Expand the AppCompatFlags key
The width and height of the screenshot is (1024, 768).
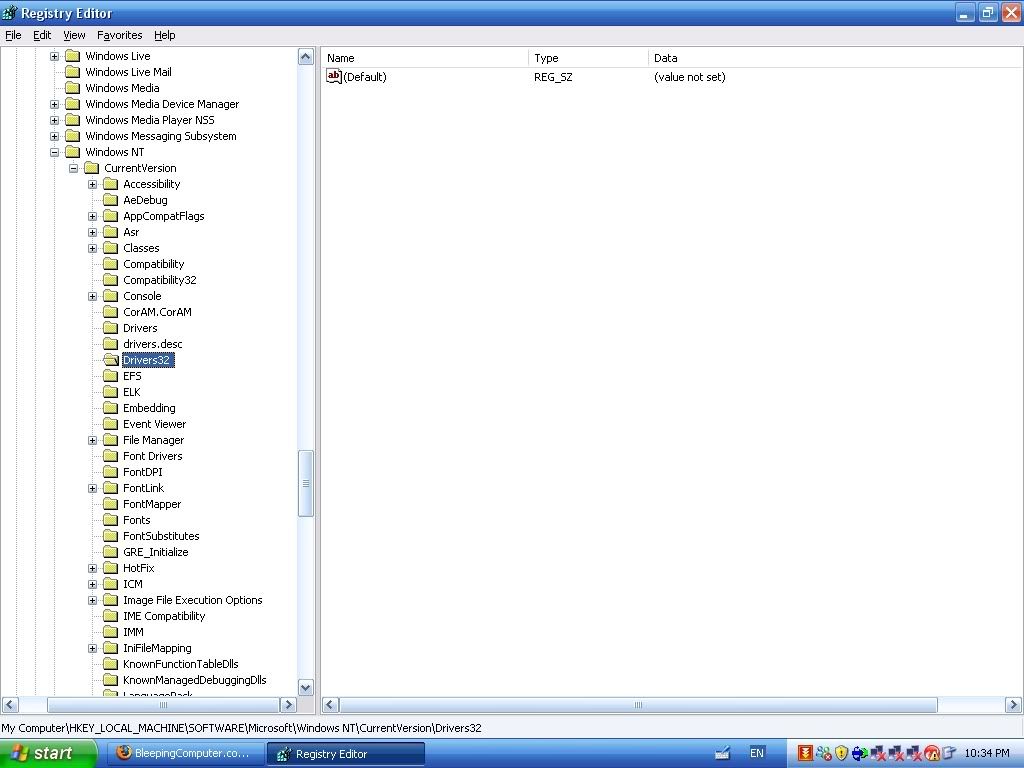[x=93, y=216]
